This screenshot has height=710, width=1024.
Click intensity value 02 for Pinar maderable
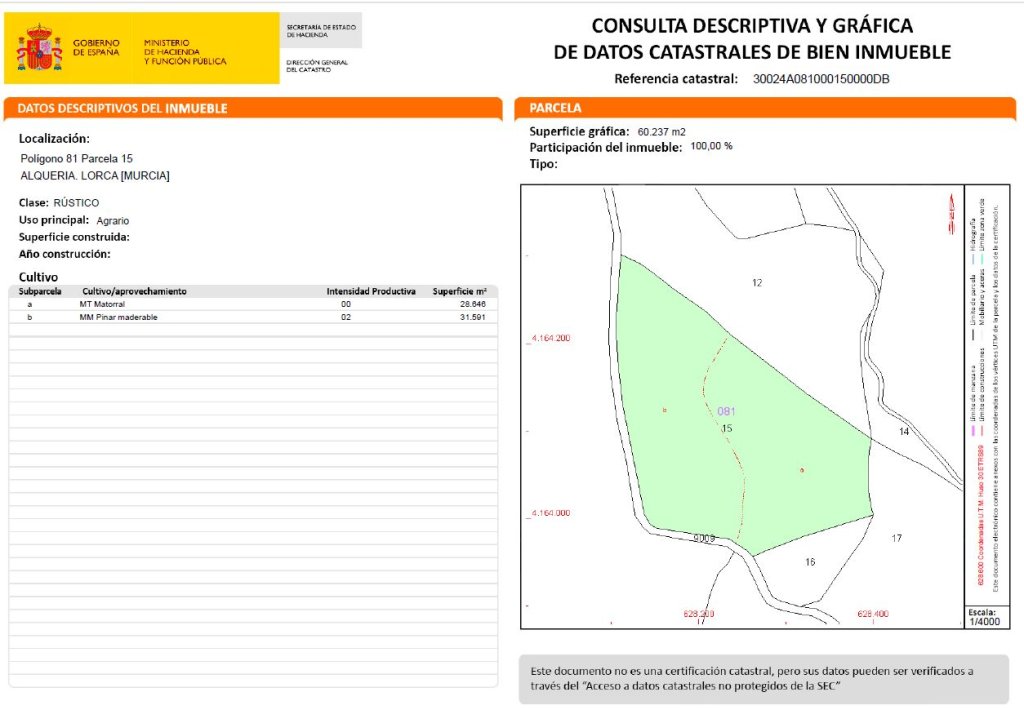[x=345, y=317]
